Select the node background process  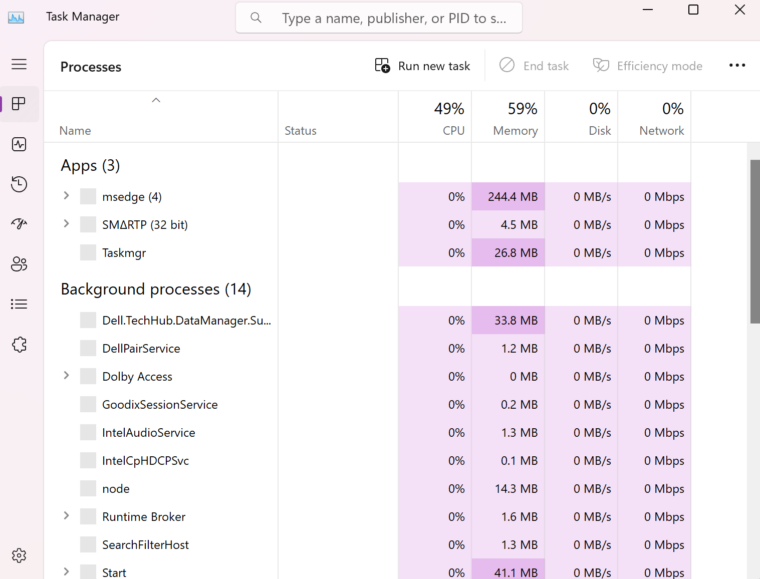pyautogui.click(x=116, y=489)
